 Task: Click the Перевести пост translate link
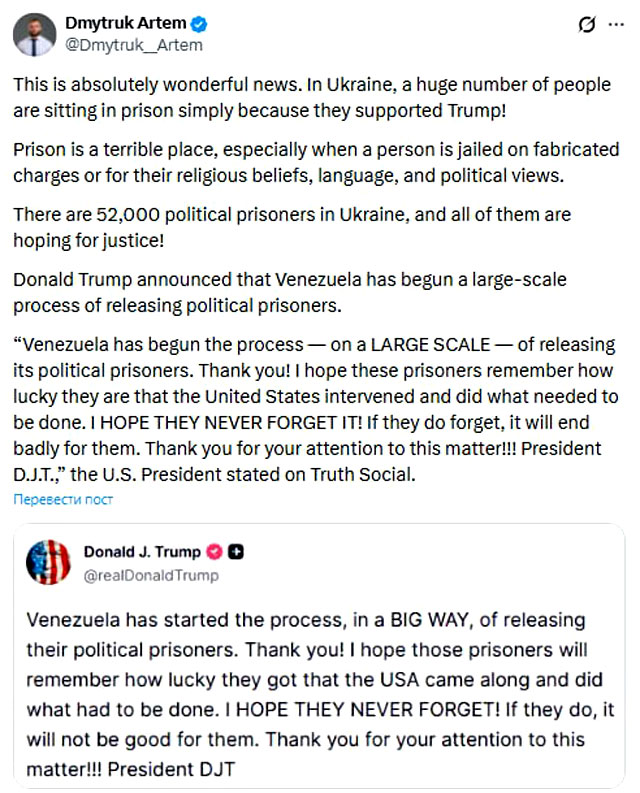63,498
